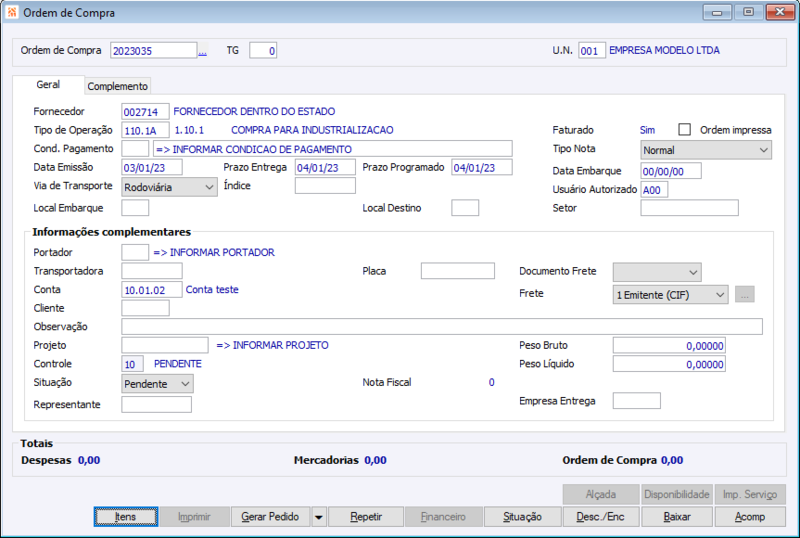This screenshot has height=538, width=800.
Task: Click the Projeto field
Action: (165, 345)
